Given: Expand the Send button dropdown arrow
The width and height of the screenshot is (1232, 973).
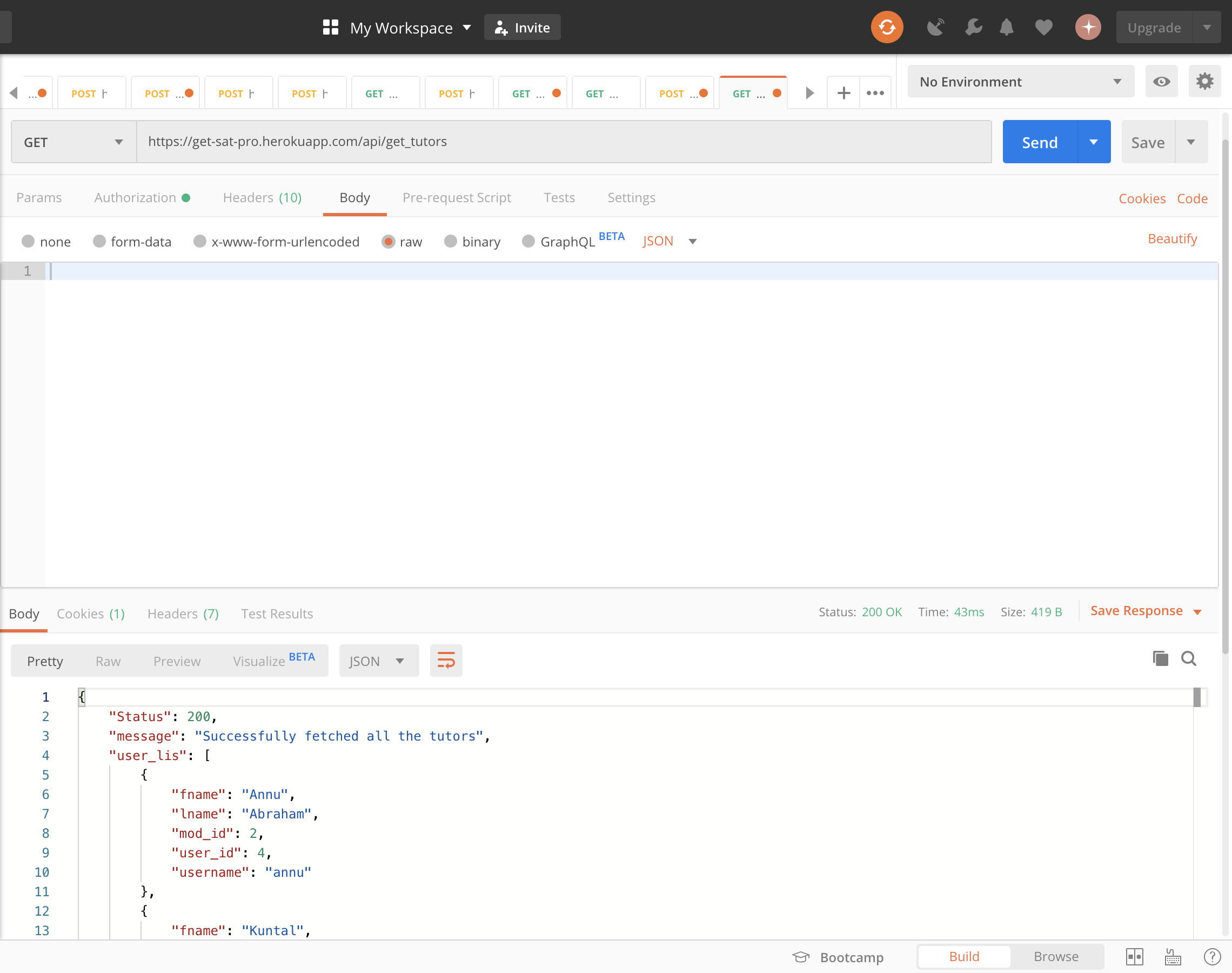Looking at the screenshot, I should click(1094, 142).
